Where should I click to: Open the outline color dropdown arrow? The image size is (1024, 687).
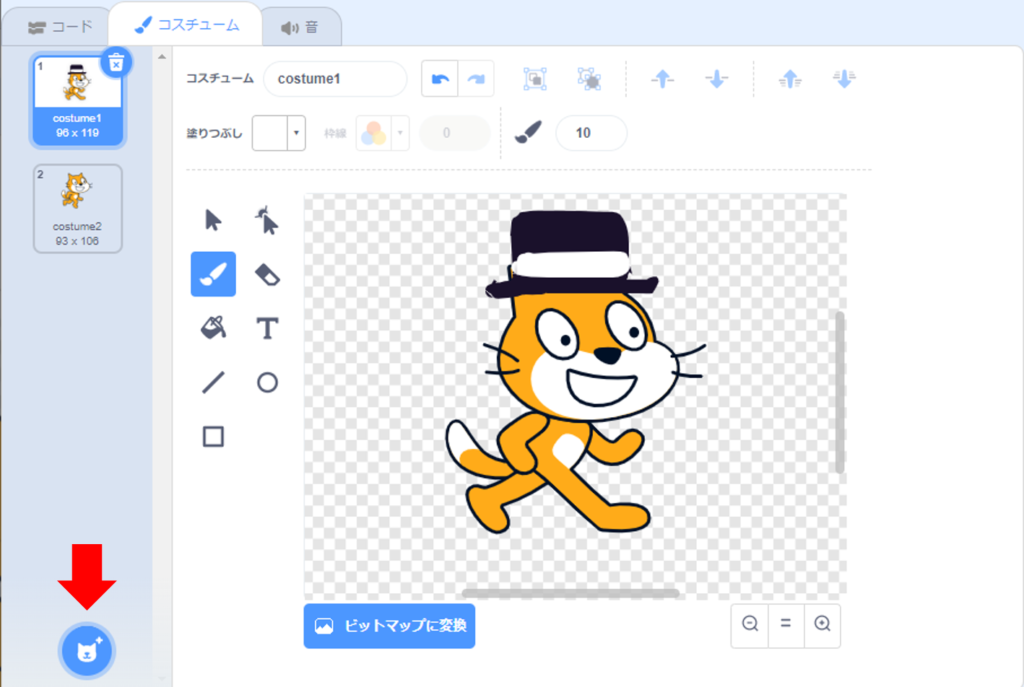pos(400,133)
